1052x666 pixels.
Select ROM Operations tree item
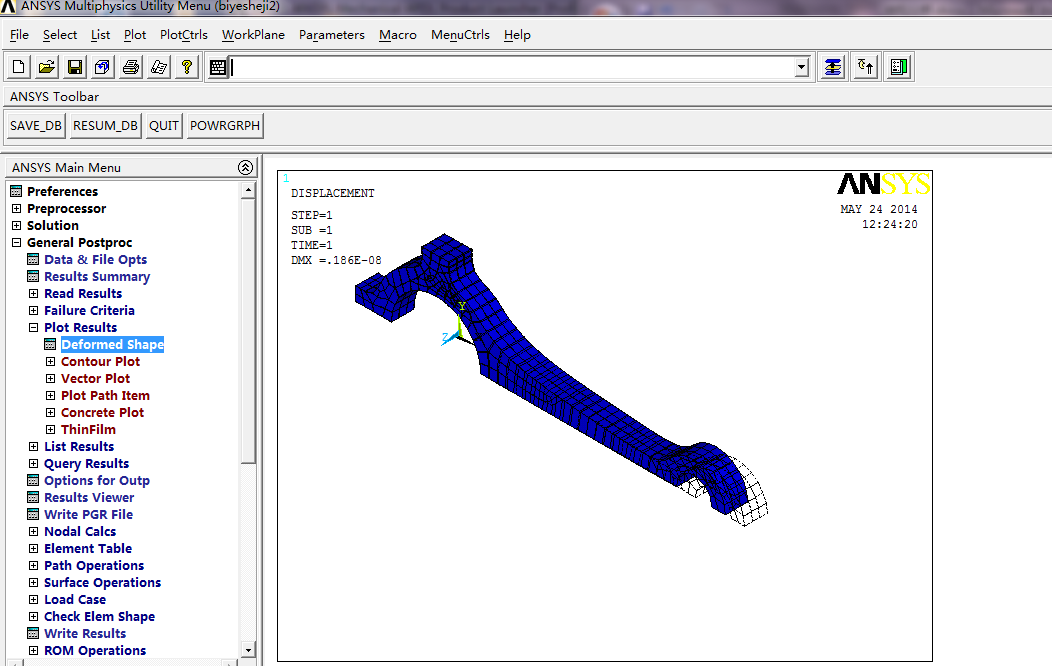pyautogui.click(x=95, y=651)
